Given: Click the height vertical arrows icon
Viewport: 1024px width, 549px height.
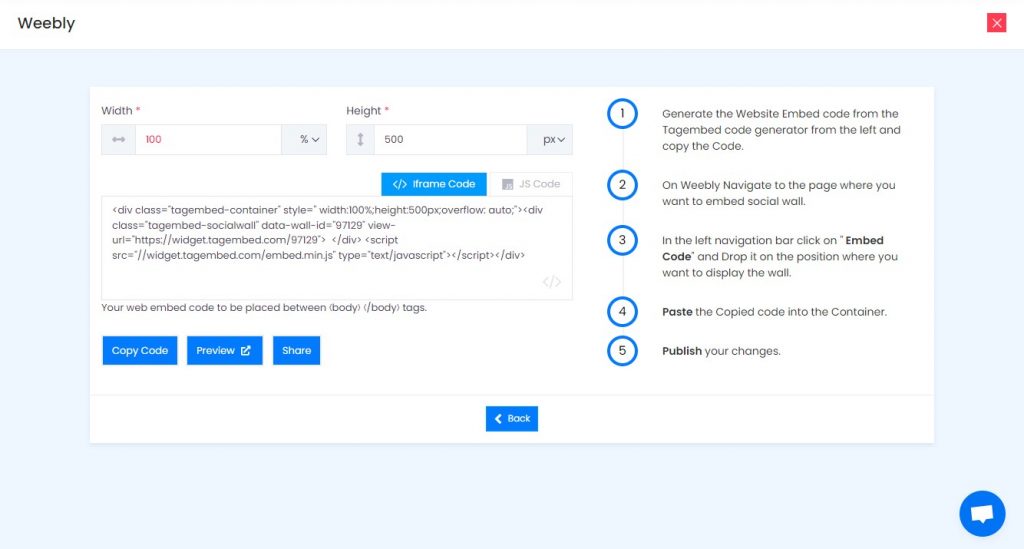Looking at the screenshot, I should click(360, 140).
